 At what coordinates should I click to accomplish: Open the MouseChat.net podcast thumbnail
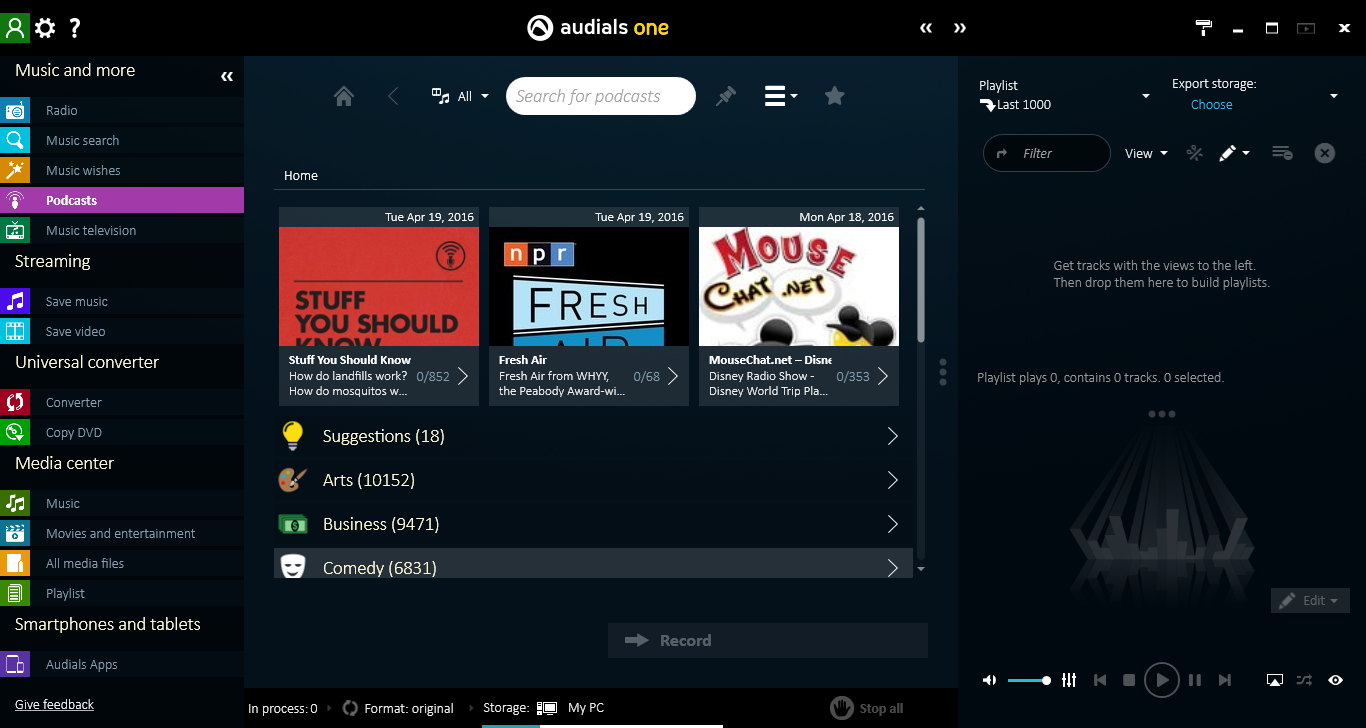[799, 287]
